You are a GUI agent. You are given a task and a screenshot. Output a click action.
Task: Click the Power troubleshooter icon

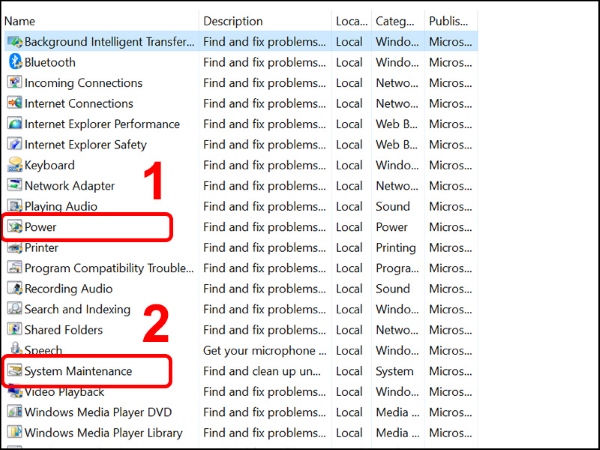coord(14,227)
